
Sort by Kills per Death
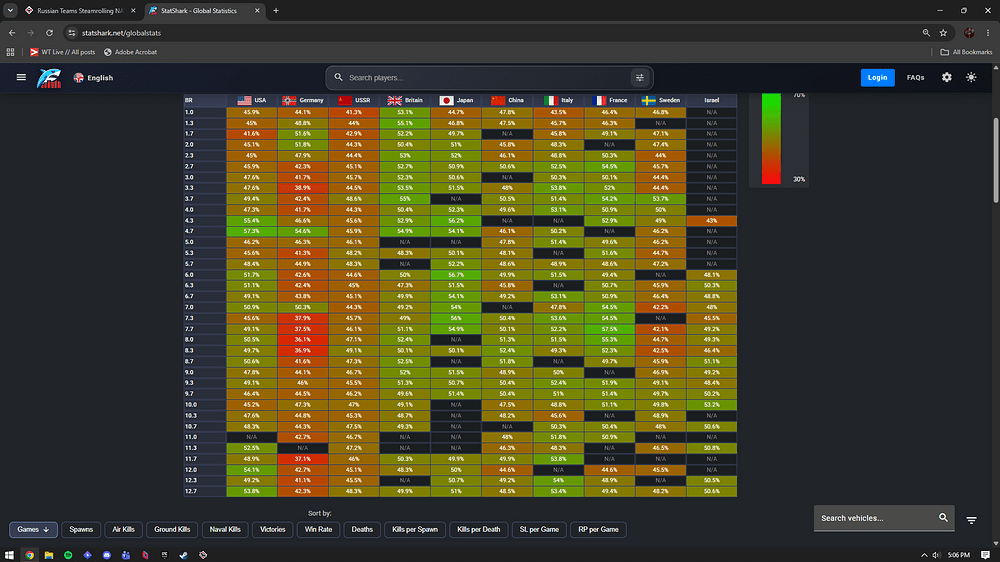pos(478,529)
